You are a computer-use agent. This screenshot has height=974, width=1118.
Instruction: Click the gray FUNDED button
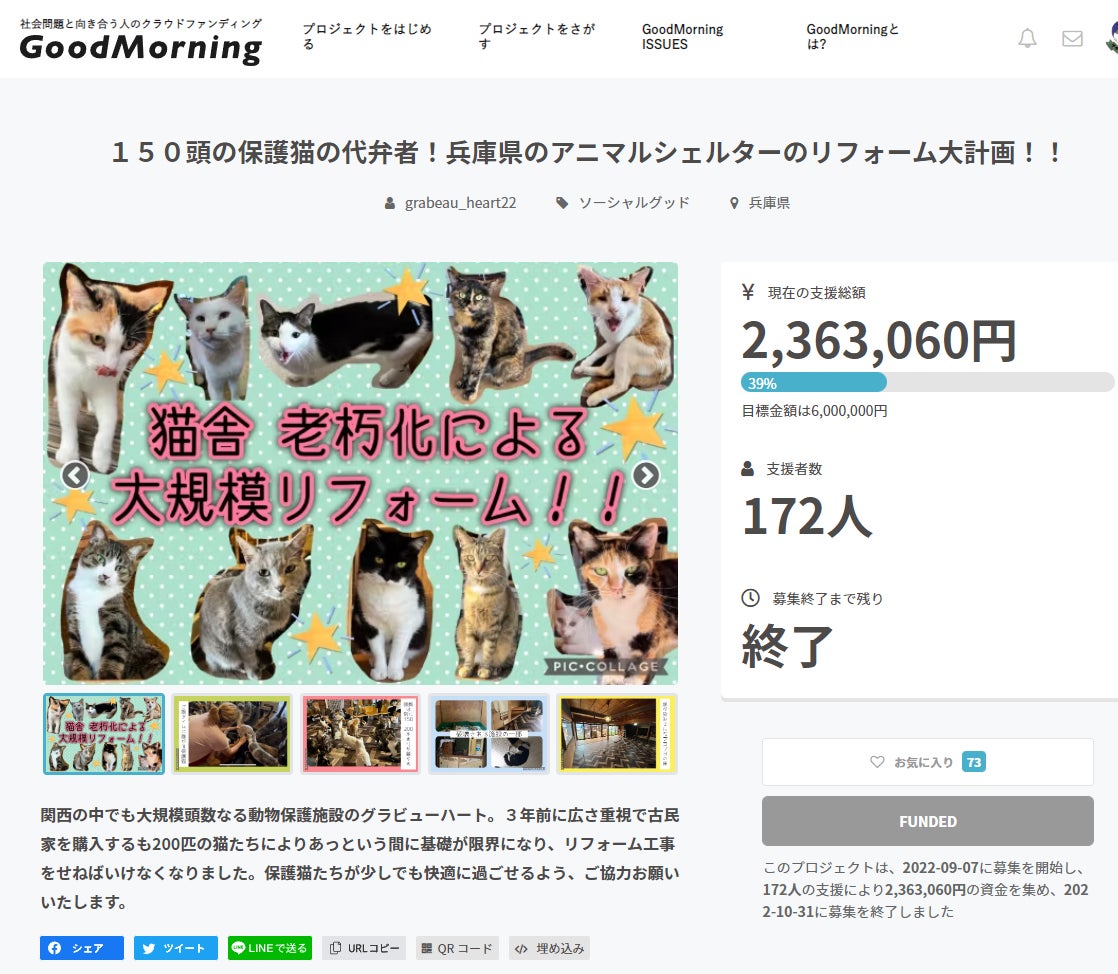click(x=928, y=821)
